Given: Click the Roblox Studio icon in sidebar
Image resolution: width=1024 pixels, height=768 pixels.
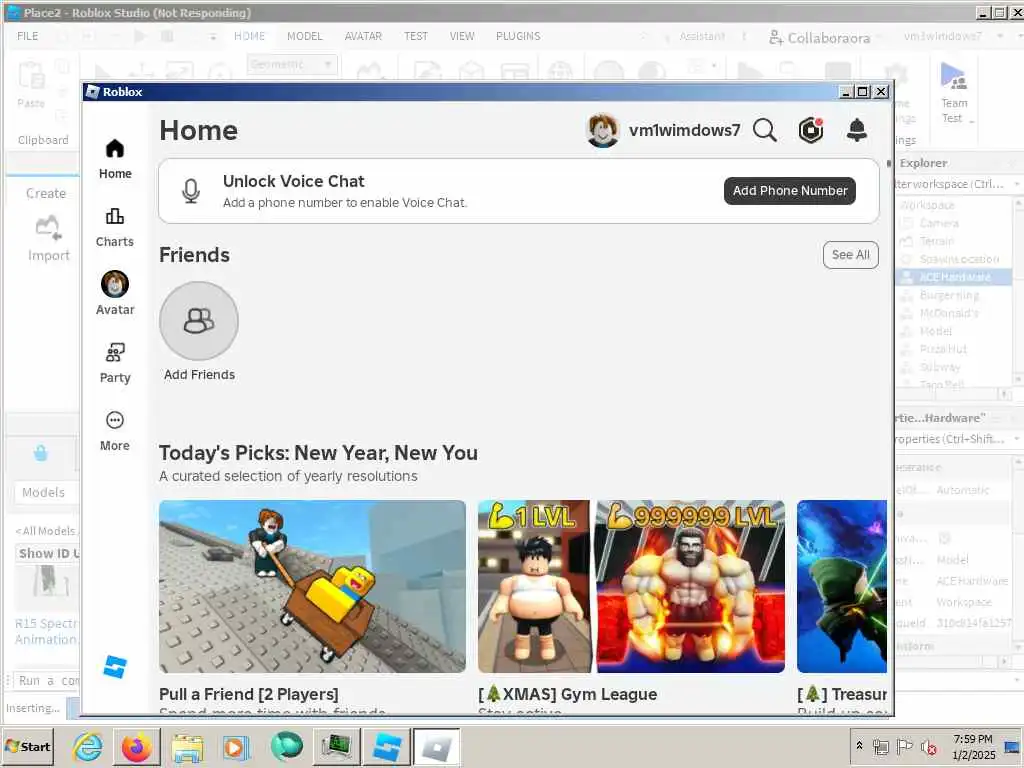Looking at the screenshot, I should coord(115,667).
